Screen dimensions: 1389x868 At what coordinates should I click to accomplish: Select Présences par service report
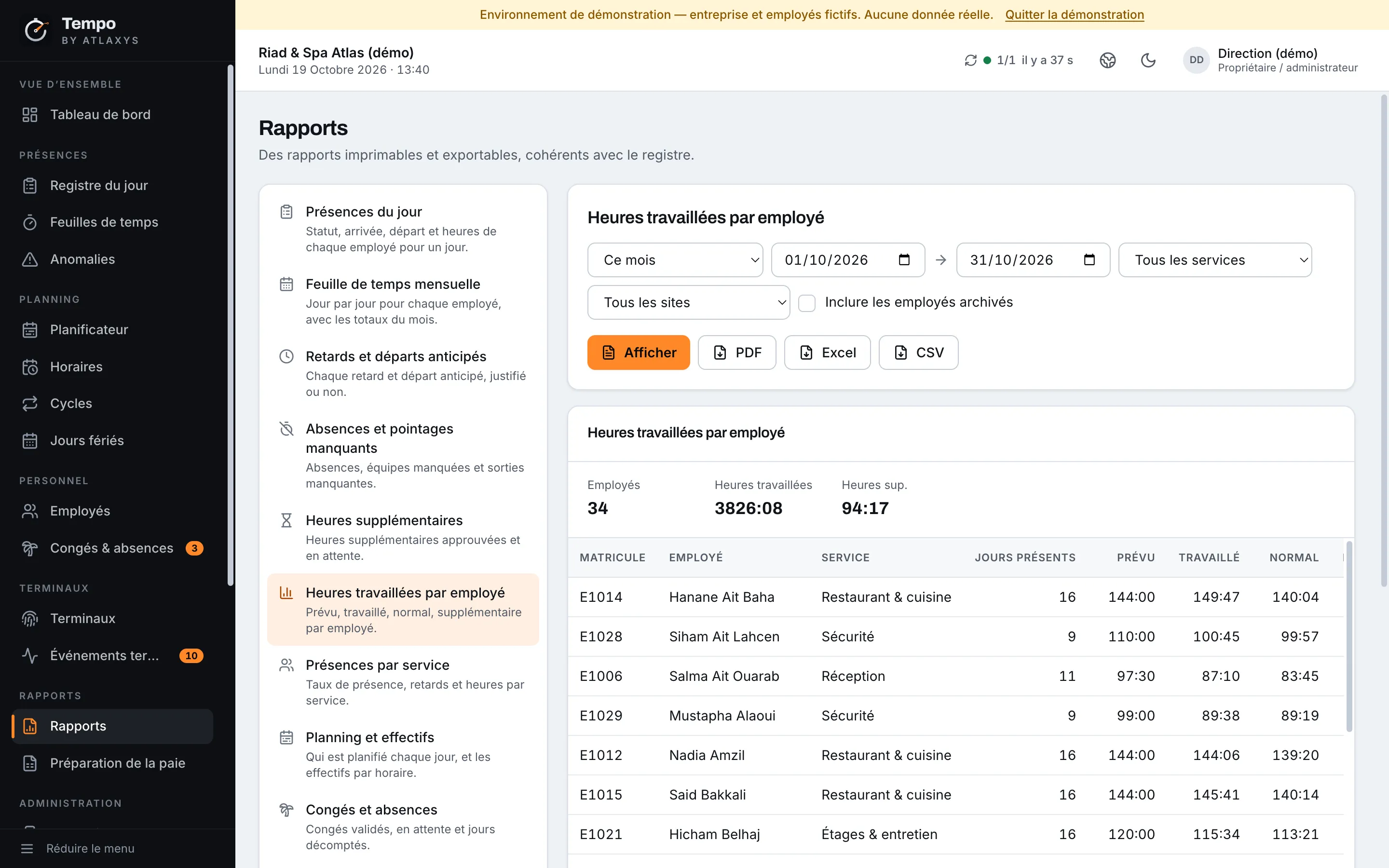tap(403, 682)
